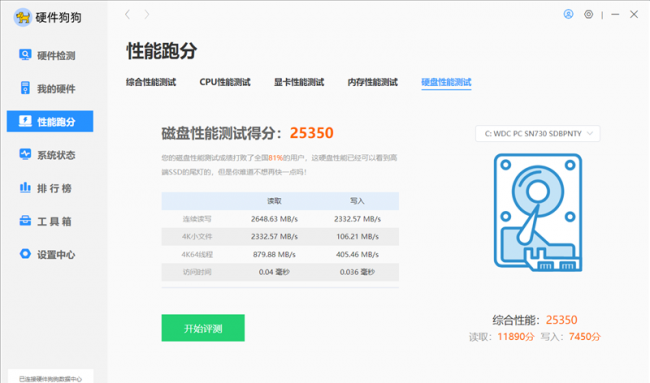Click the 硬件检测 magnifier monitor icon
Image resolution: width=650 pixels, height=383 pixels.
coord(25,55)
